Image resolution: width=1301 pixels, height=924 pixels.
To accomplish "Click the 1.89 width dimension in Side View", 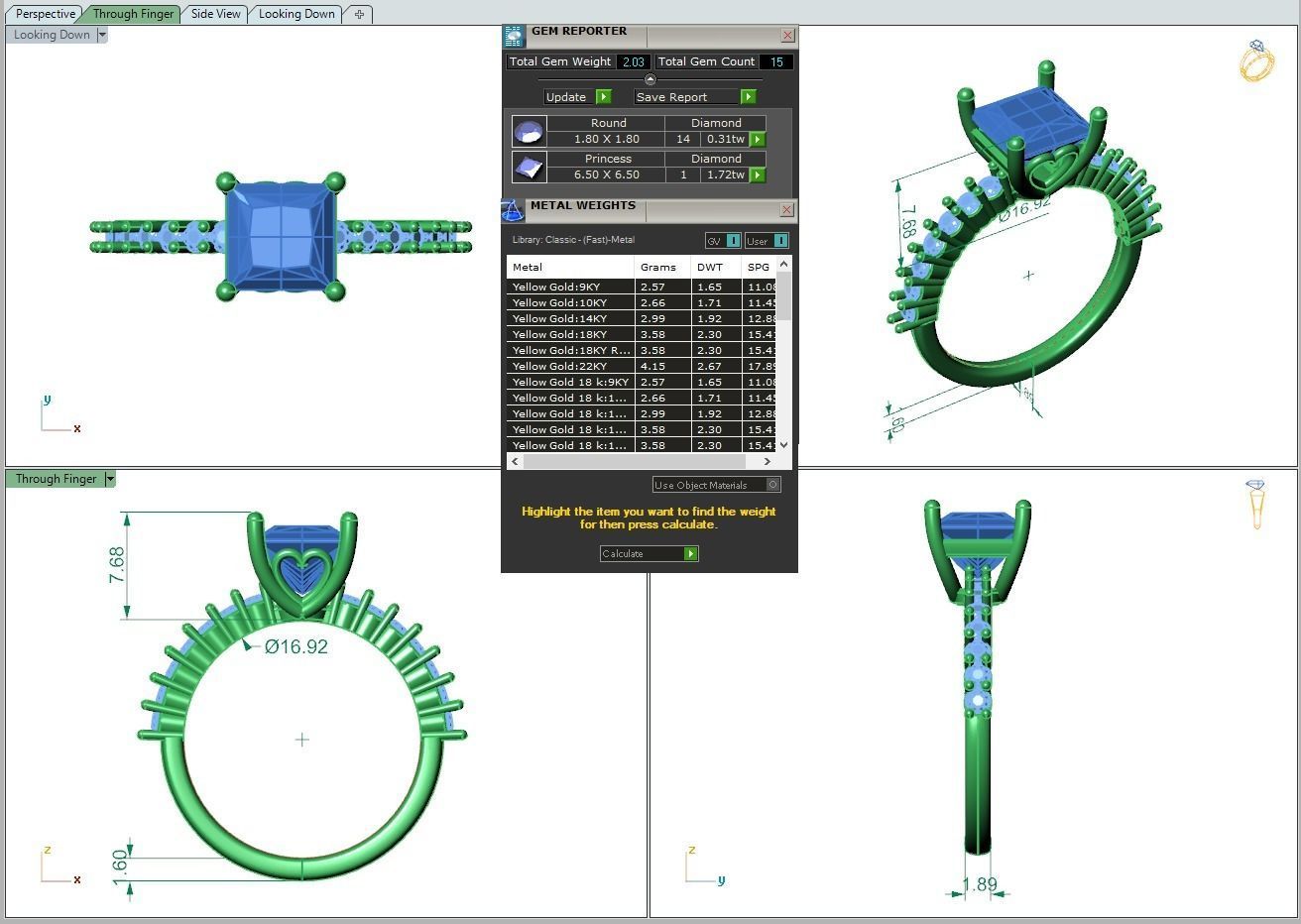I will click(980, 884).
